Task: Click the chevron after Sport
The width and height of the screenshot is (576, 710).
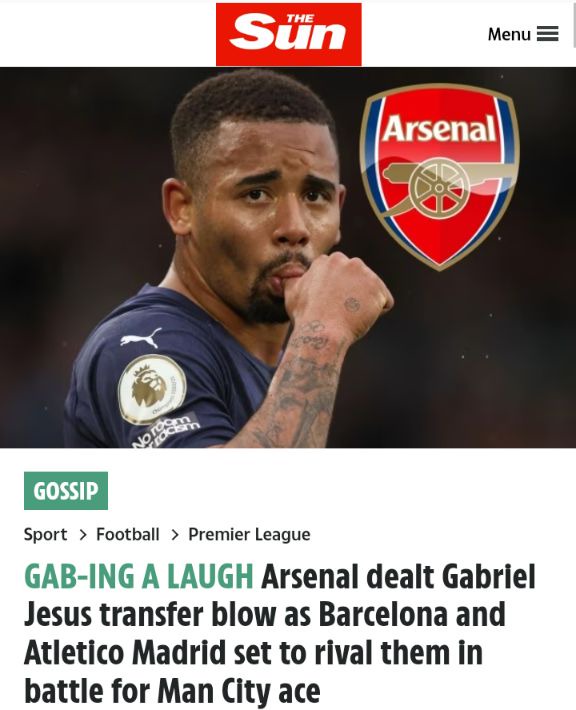Action: coord(82,535)
